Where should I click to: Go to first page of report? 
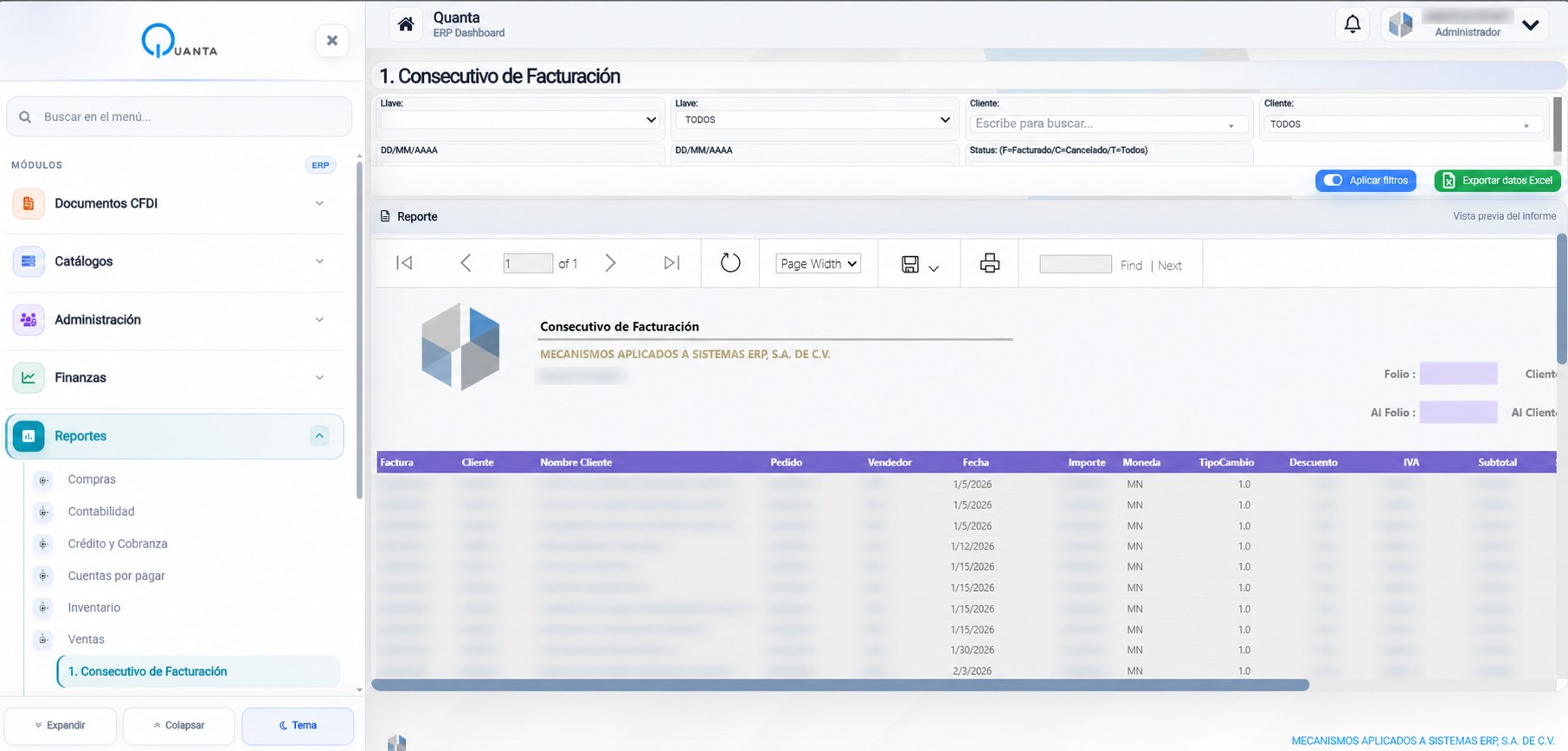pyautogui.click(x=404, y=263)
